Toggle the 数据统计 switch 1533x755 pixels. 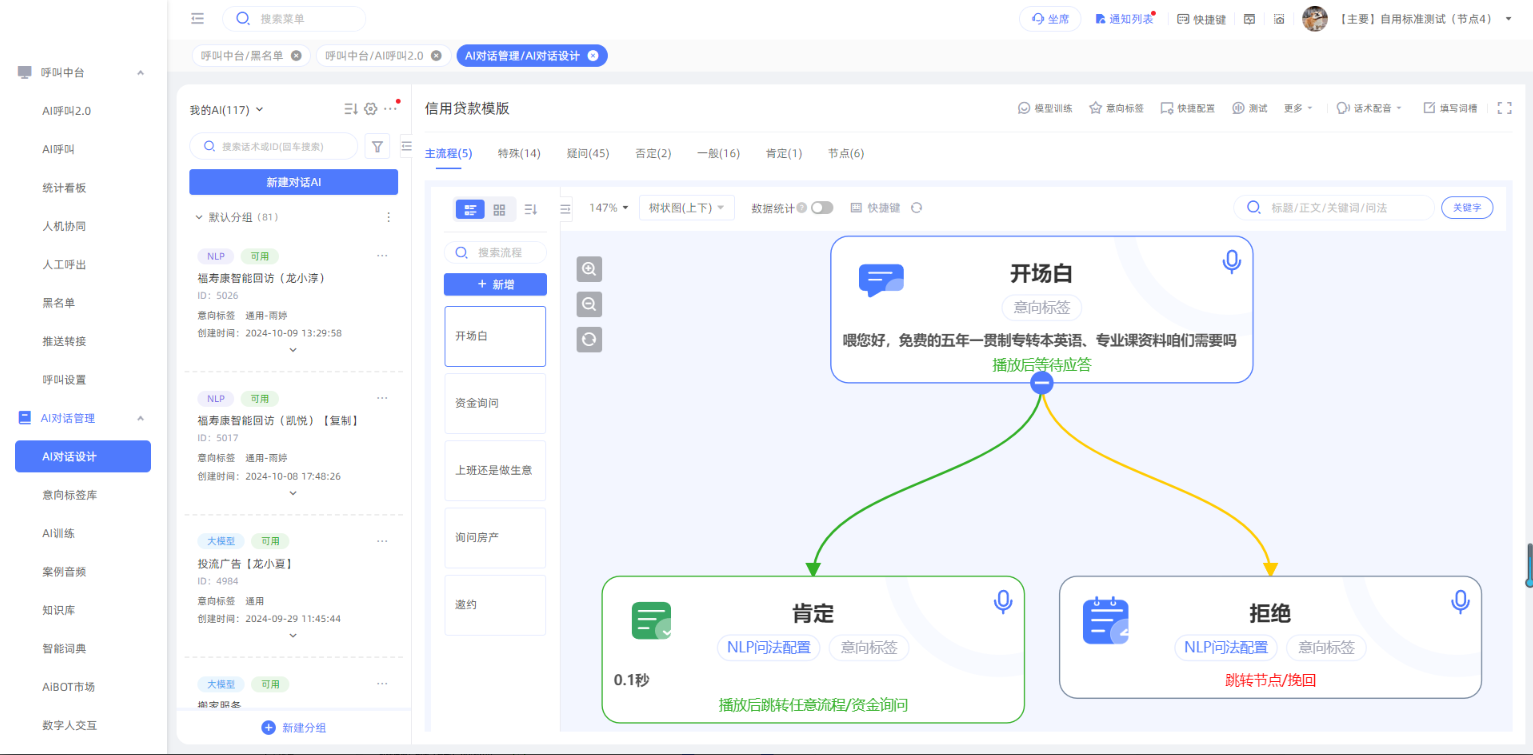click(821, 208)
